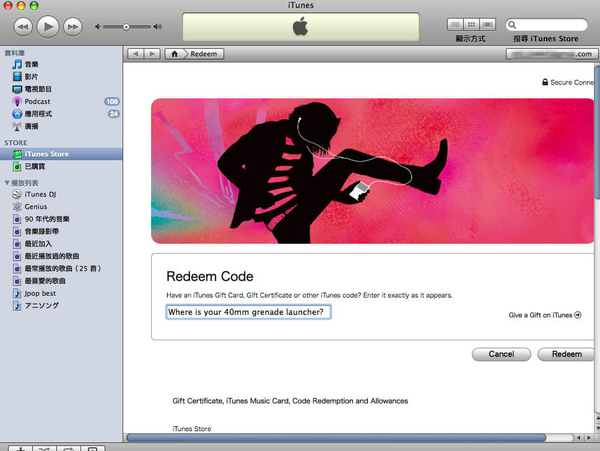Viewport: 600px width, 451px height.
Task: Adjust the volume slider knob
Action: [126, 27]
